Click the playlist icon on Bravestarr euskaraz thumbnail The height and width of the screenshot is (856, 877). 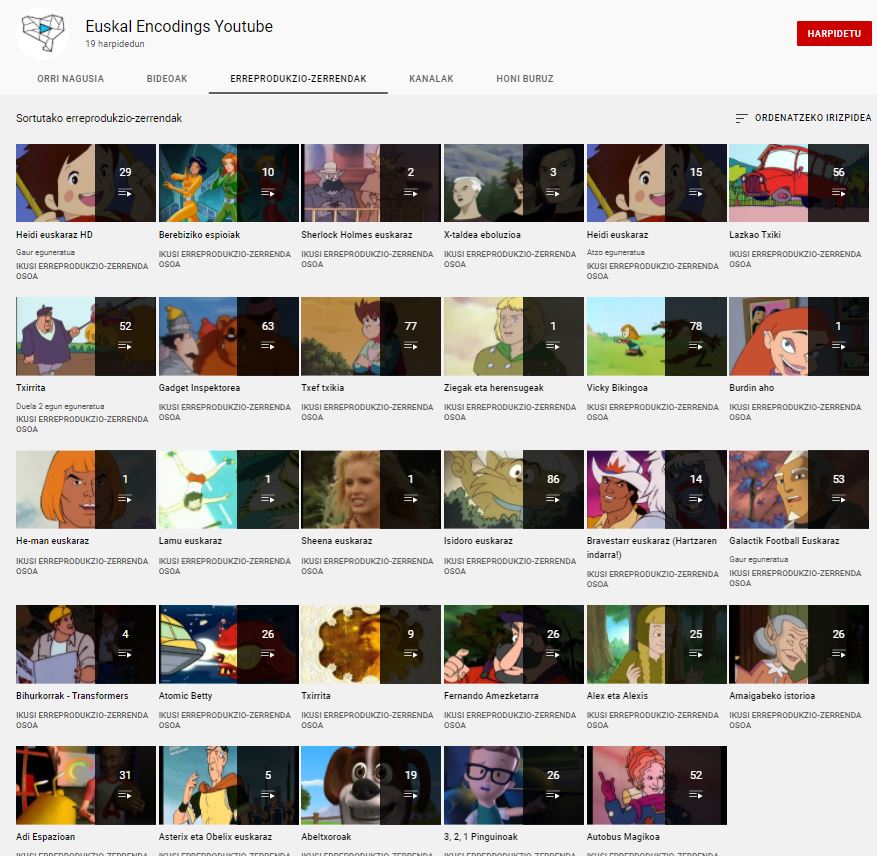pyautogui.click(x=696, y=499)
